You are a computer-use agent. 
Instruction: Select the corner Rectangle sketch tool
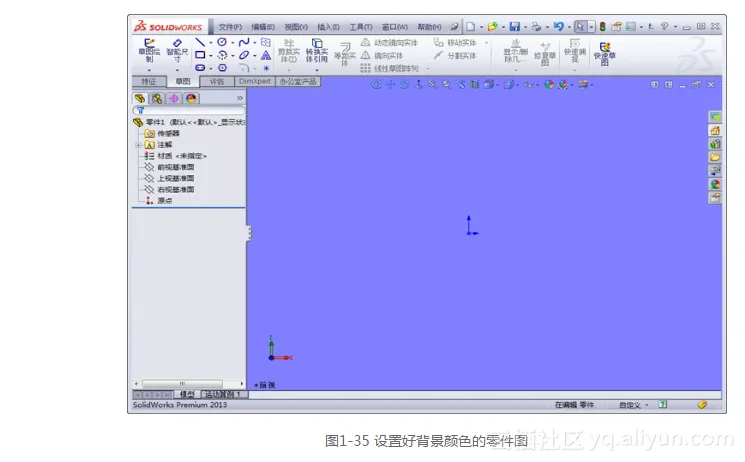200,55
